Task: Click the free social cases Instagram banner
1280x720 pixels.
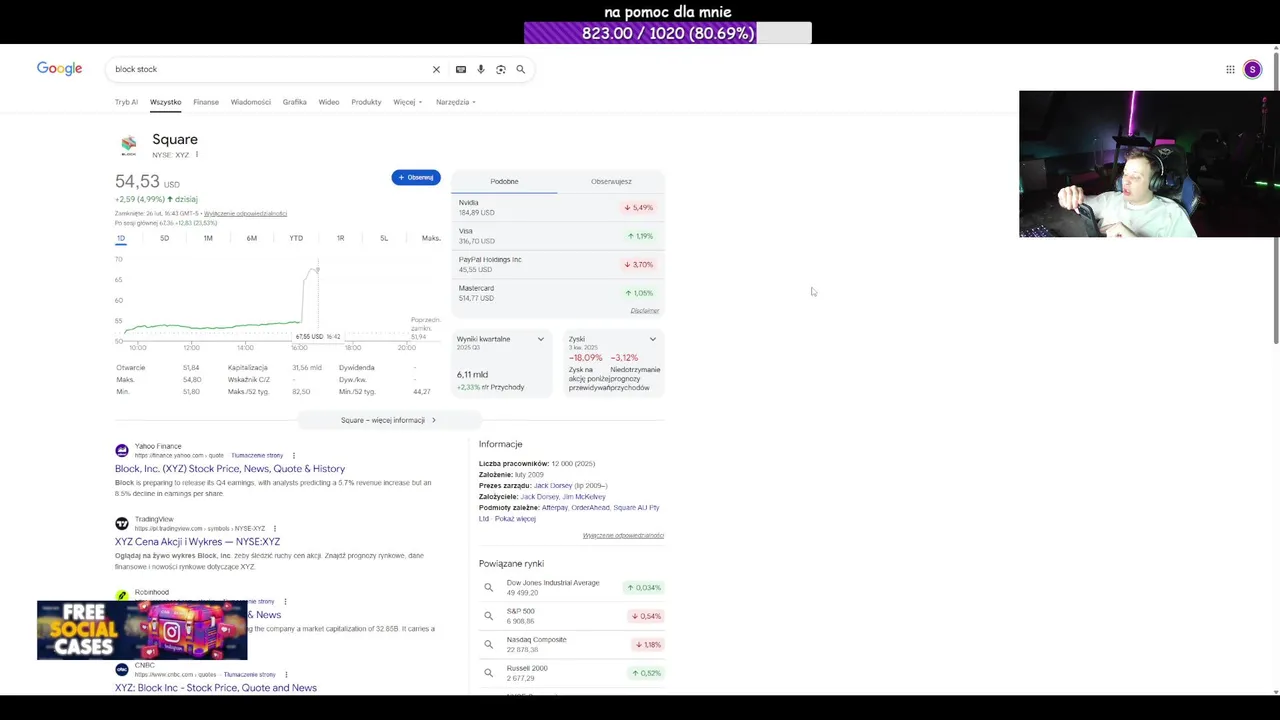Action: coord(142,630)
